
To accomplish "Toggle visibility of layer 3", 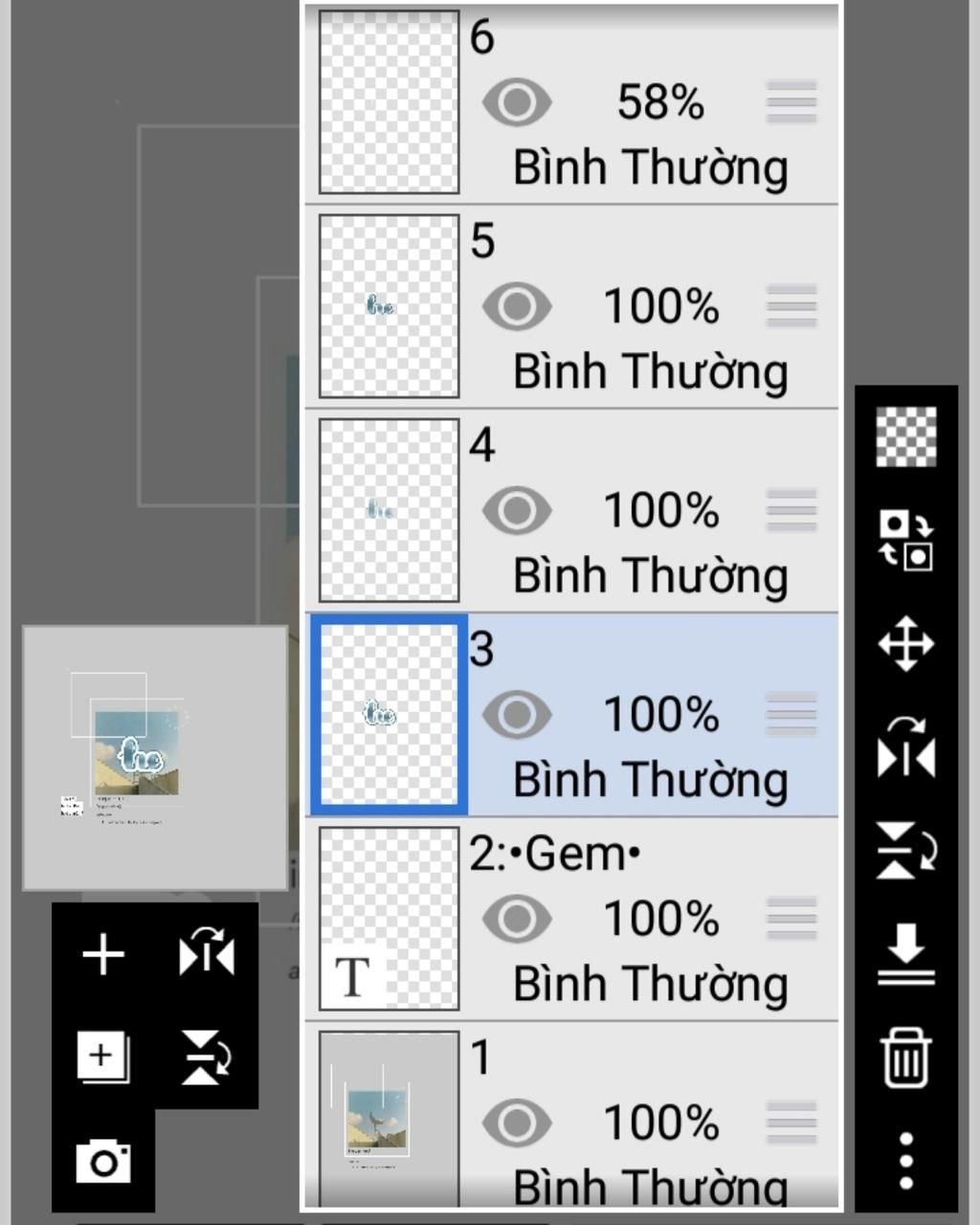I will point(517,715).
